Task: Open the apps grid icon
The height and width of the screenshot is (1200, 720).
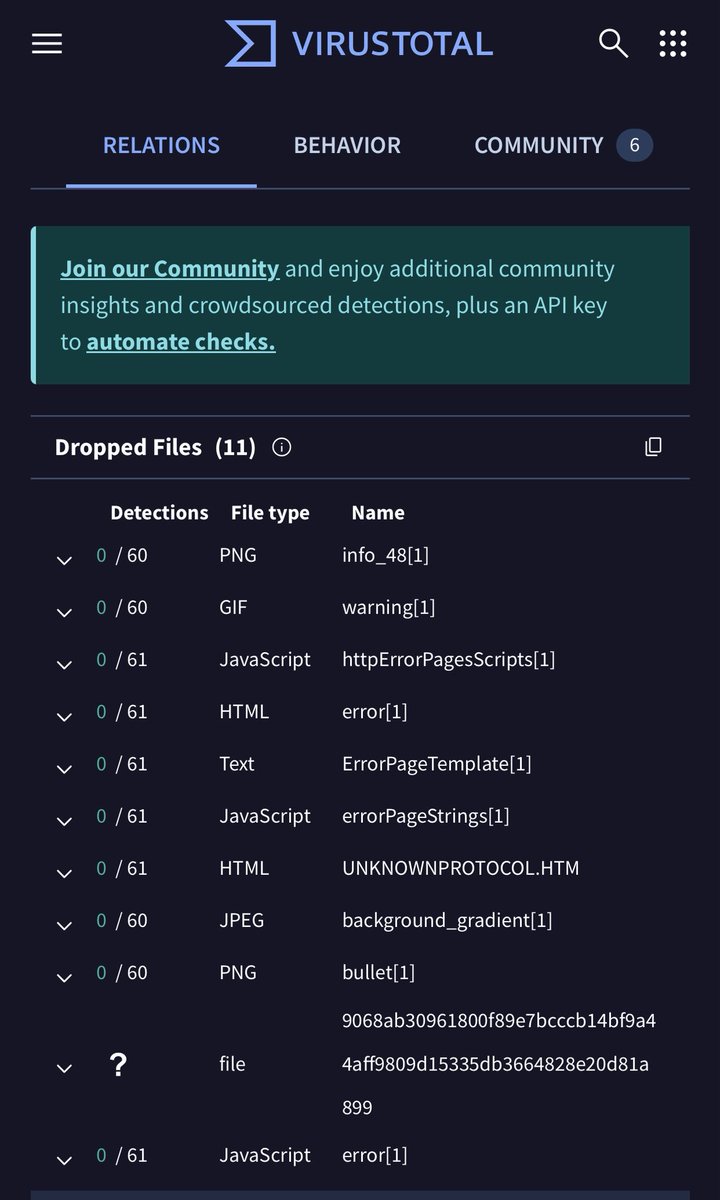Action: [673, 44]
